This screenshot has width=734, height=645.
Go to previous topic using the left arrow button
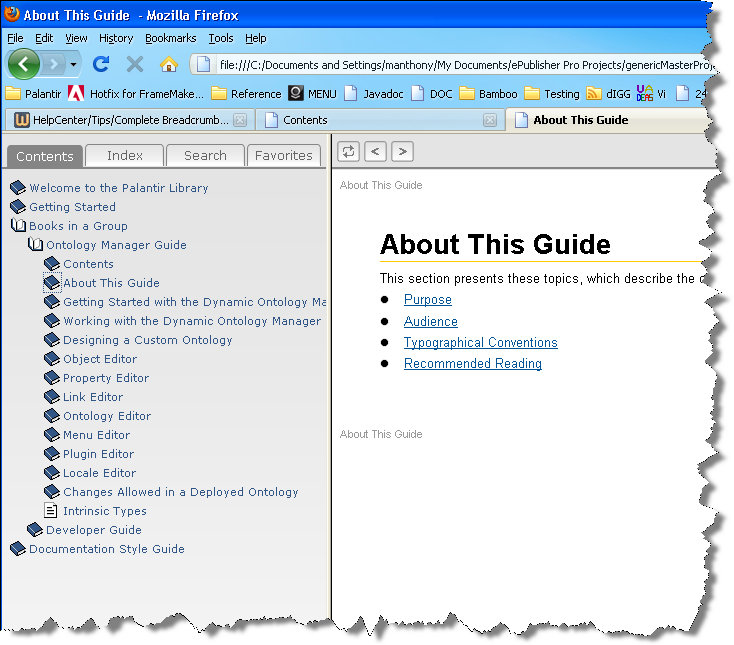point(375,151)
